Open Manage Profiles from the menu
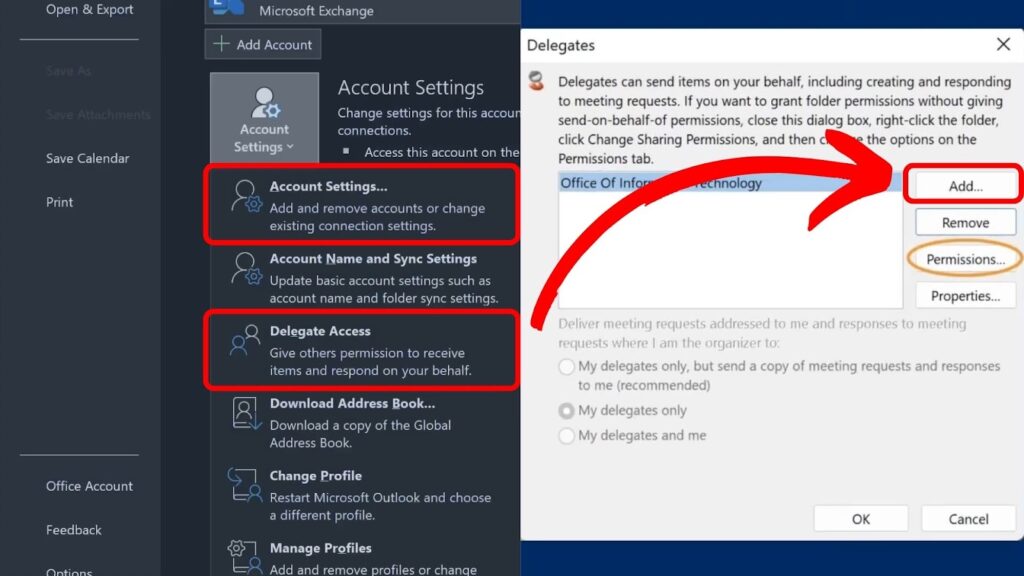Screen dimensions: 1024x576 coord(362,558)
